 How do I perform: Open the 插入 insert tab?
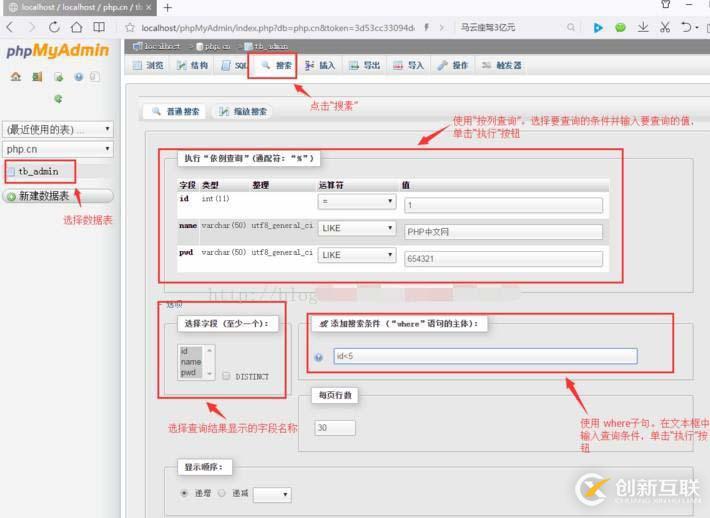(320, 65)
